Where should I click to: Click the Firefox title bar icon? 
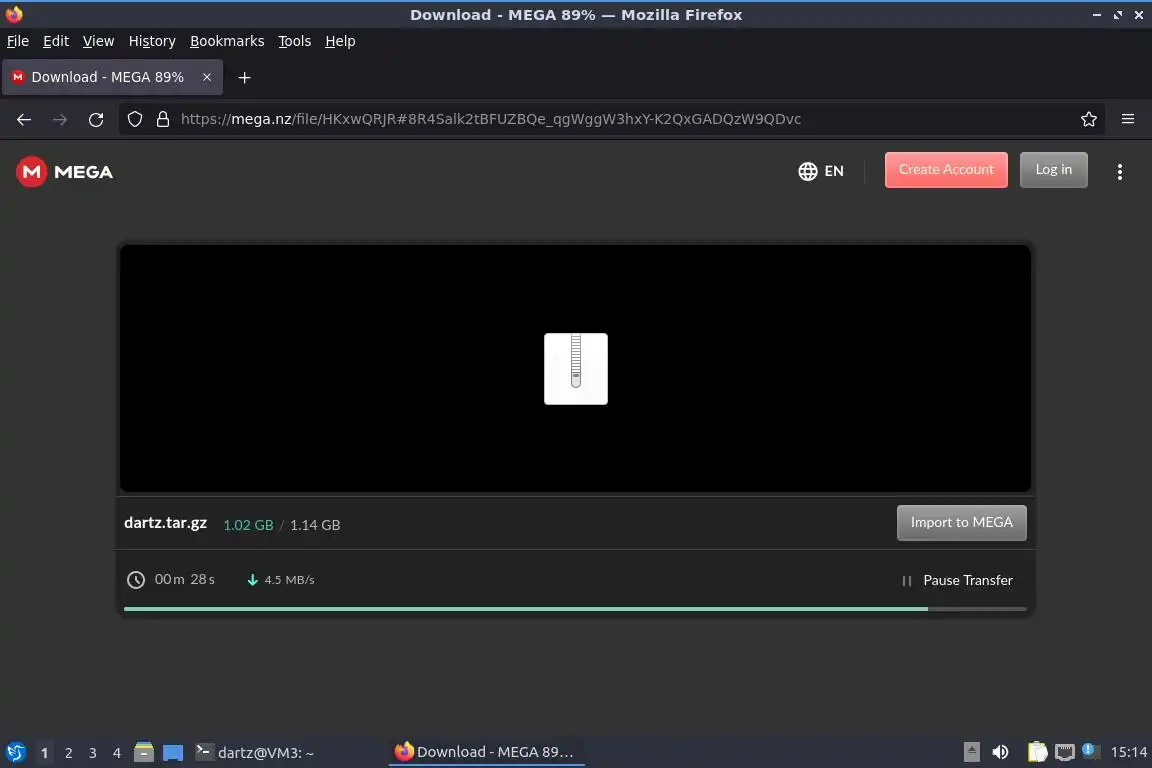pyautogui.click(x=14, y=14)
